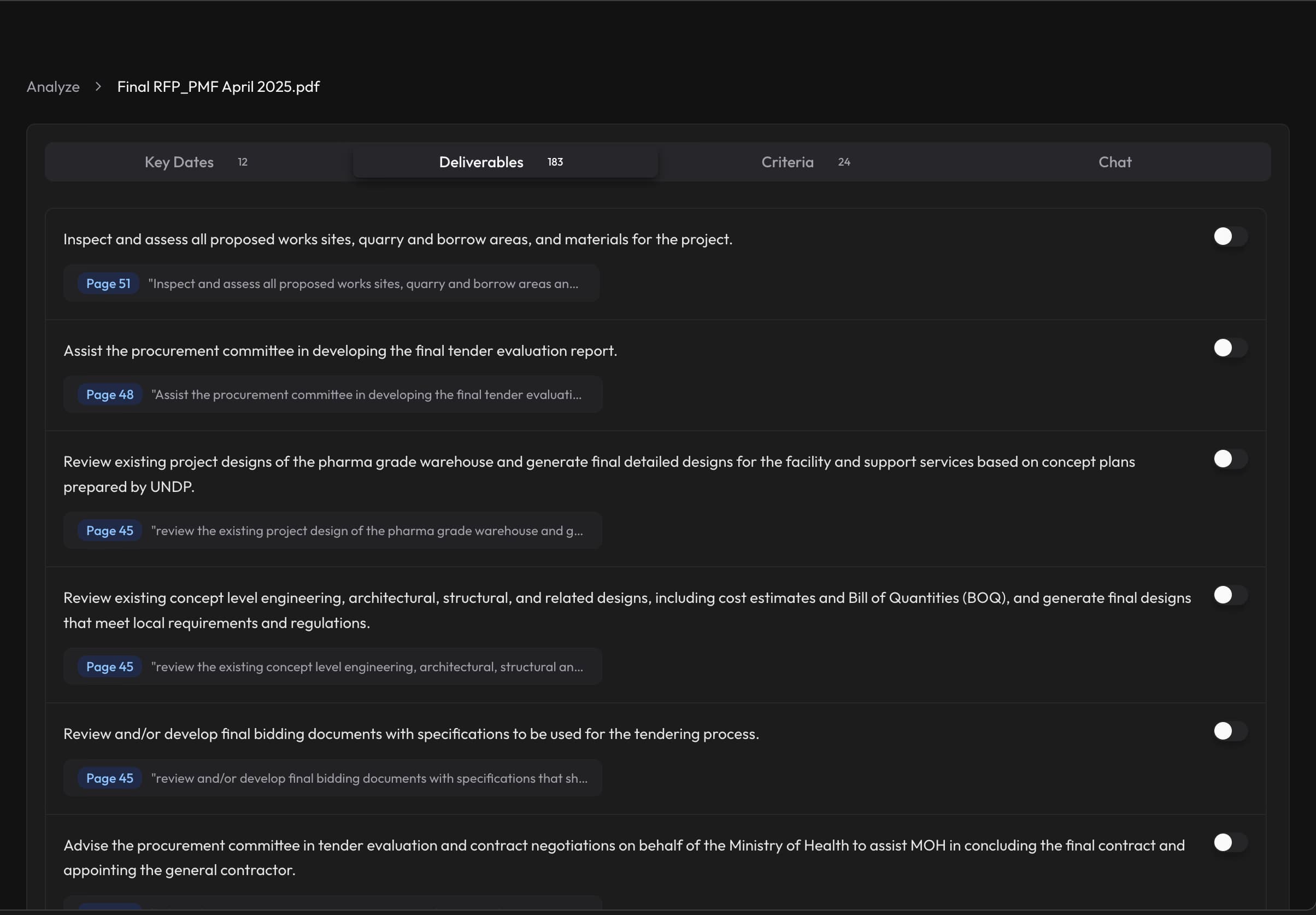Toggle the 'concept level engineering' designs deliverable
1316x915 pixels.
(1230, 595)
